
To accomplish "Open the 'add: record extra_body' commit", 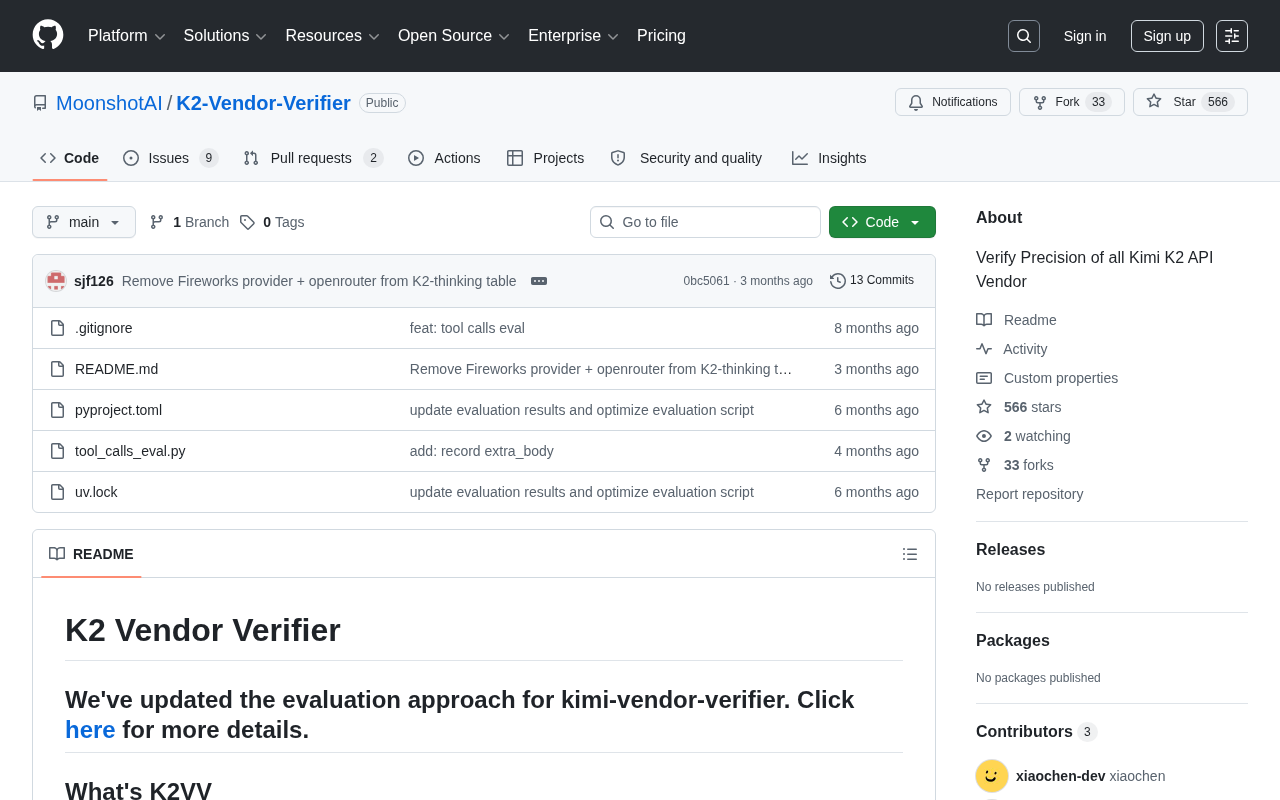I will (x=482, y=451).
